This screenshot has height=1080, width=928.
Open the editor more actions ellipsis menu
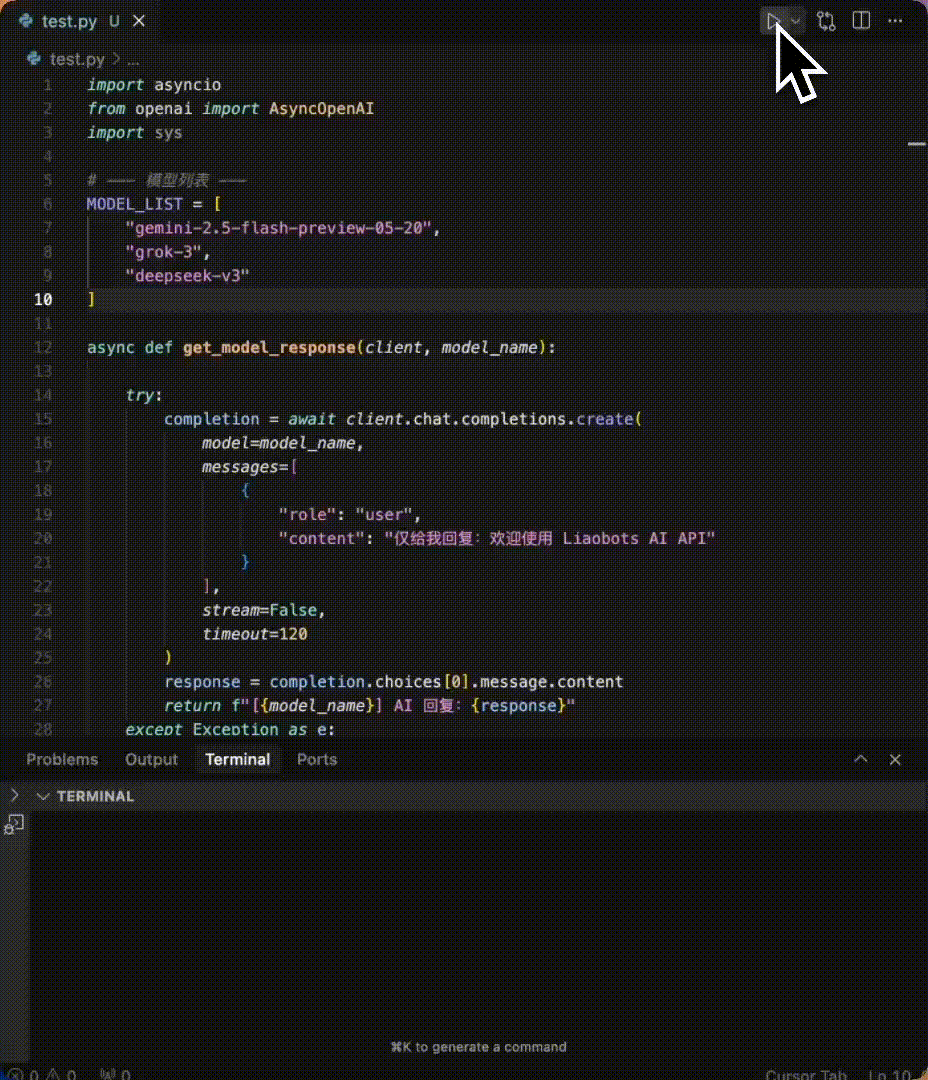[895, 21]
